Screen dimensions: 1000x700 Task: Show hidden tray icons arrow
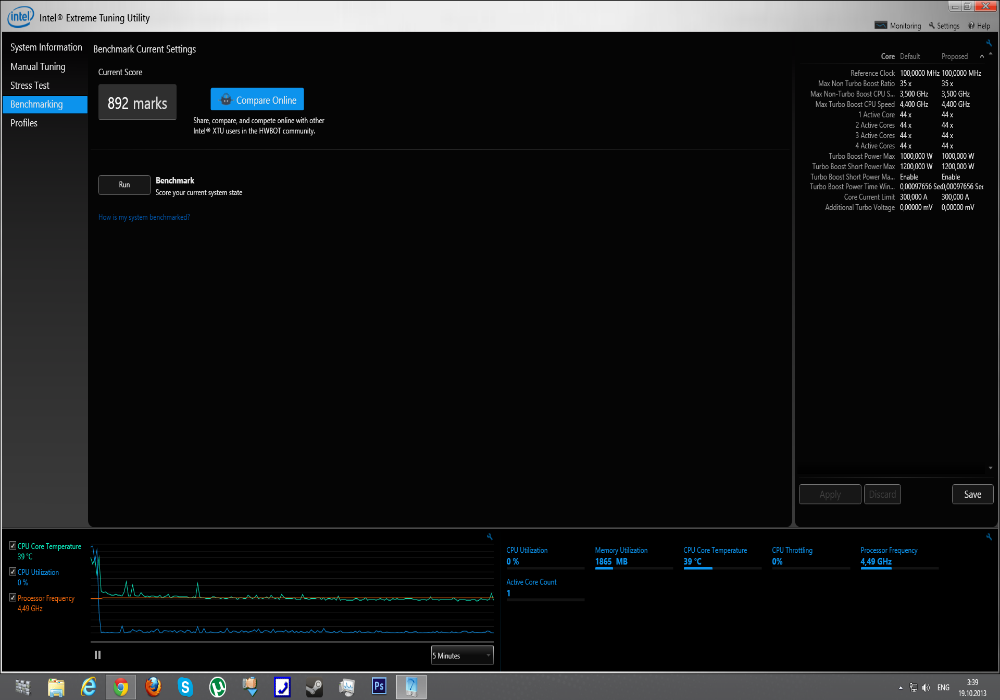901,688
